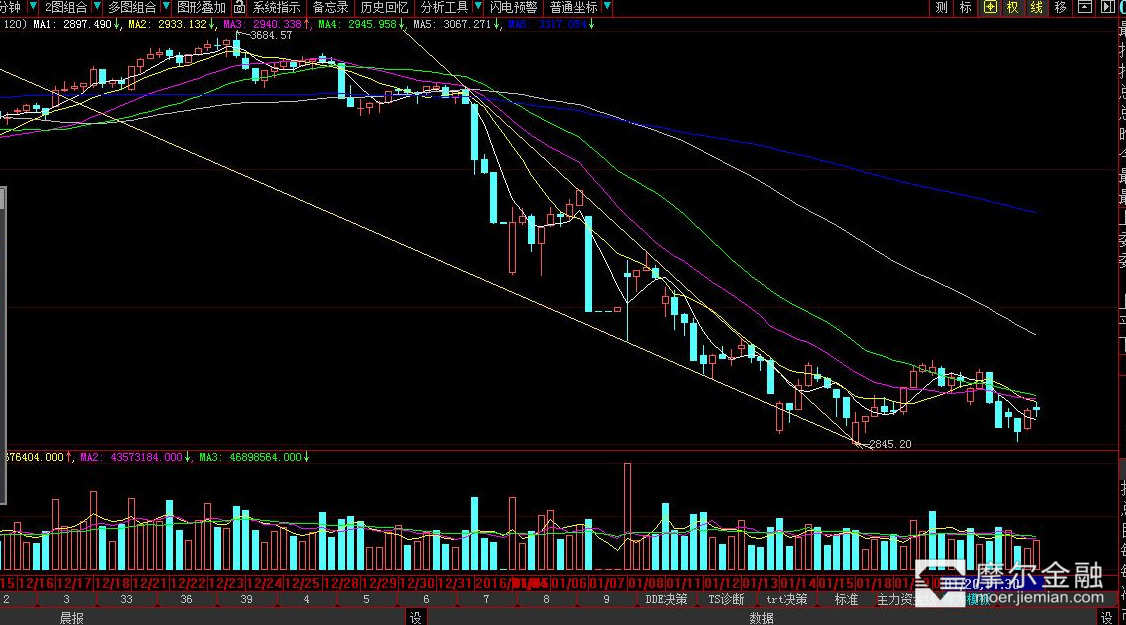Click the 设 settings icon beside 晨报

tap(415, 618)
